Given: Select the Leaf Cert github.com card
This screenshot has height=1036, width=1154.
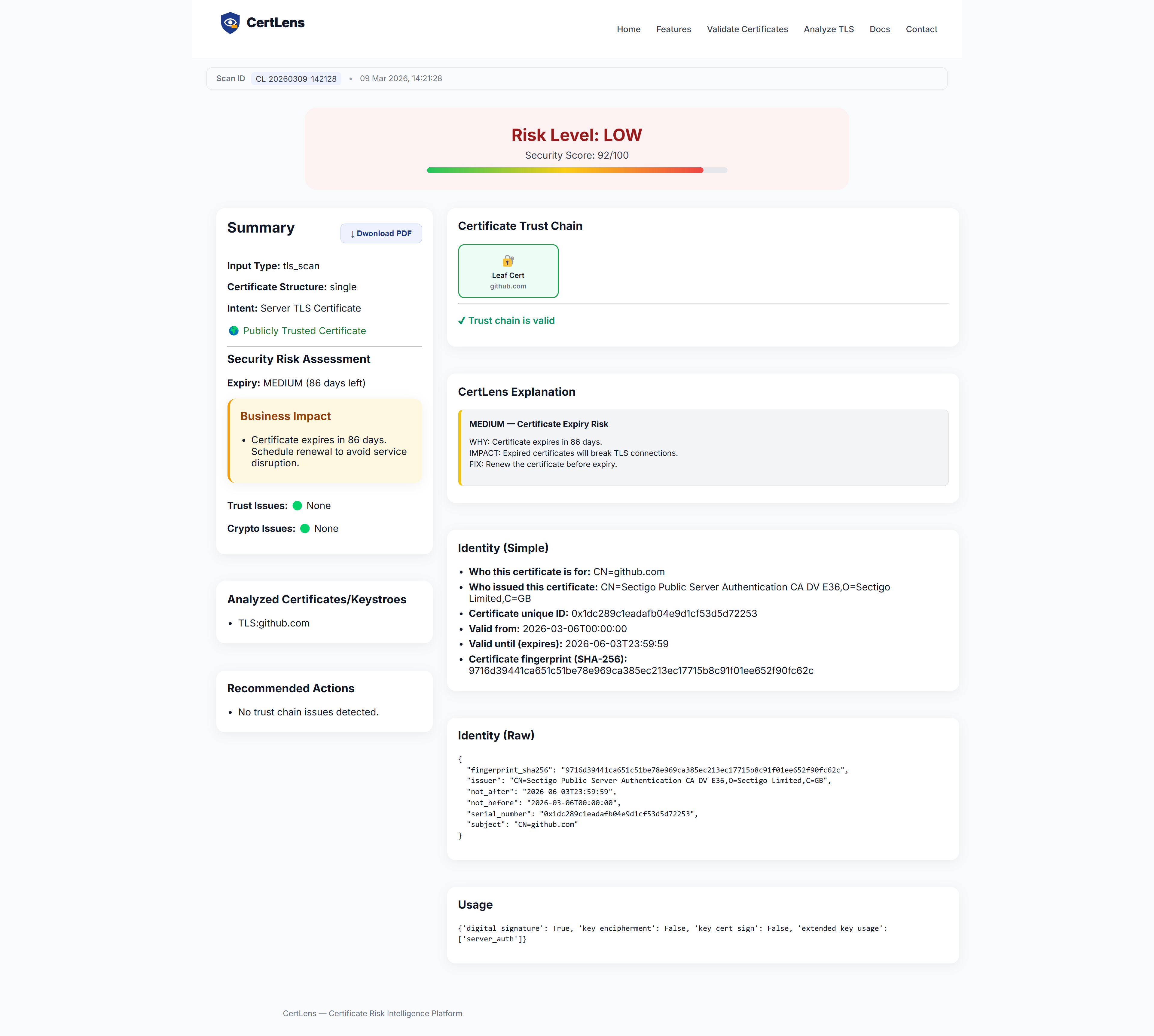Looking at the screenshot, I should [x=508, y=271].
